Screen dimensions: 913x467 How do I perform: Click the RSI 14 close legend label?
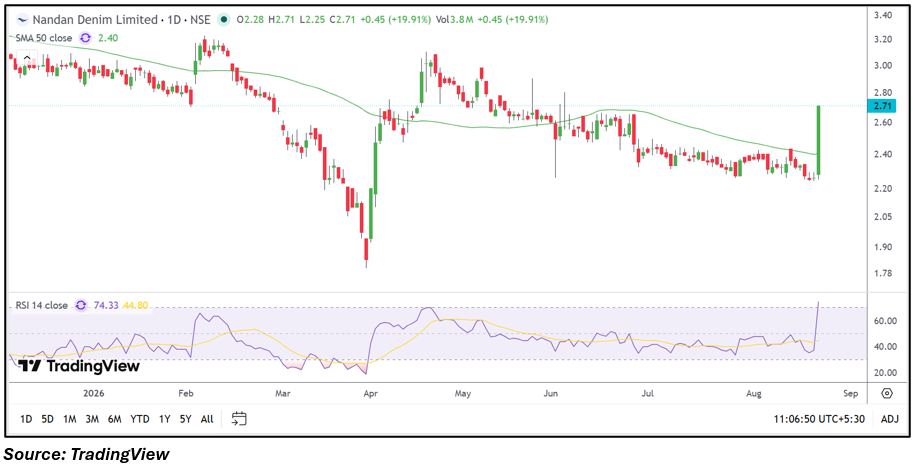[x=39, y=305]
